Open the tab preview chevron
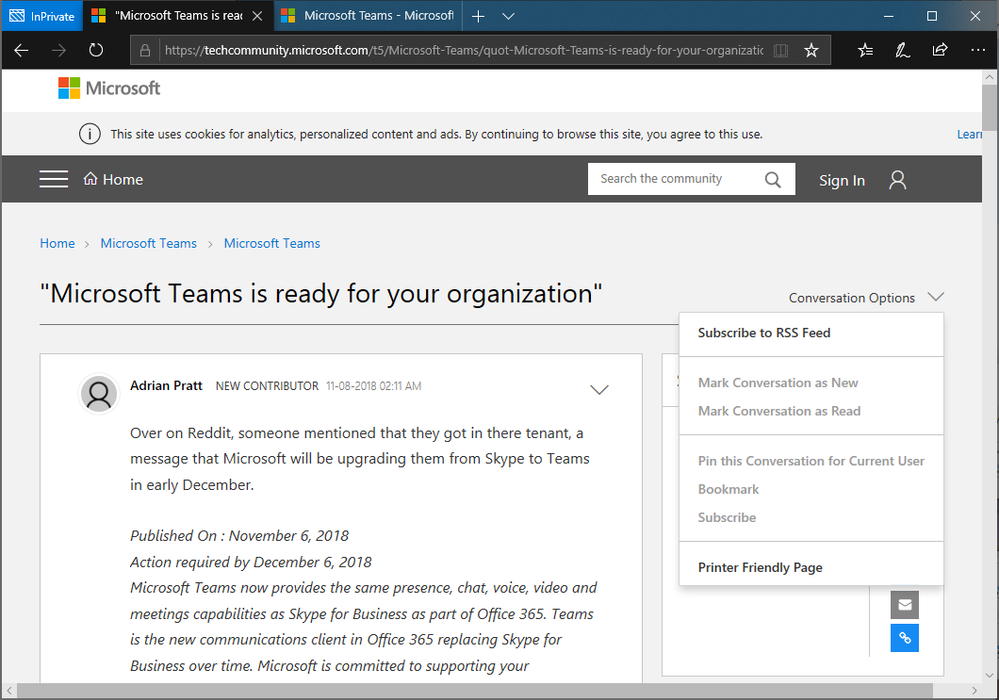Viewport: 999px width, 700px height. tap(508, 17)
